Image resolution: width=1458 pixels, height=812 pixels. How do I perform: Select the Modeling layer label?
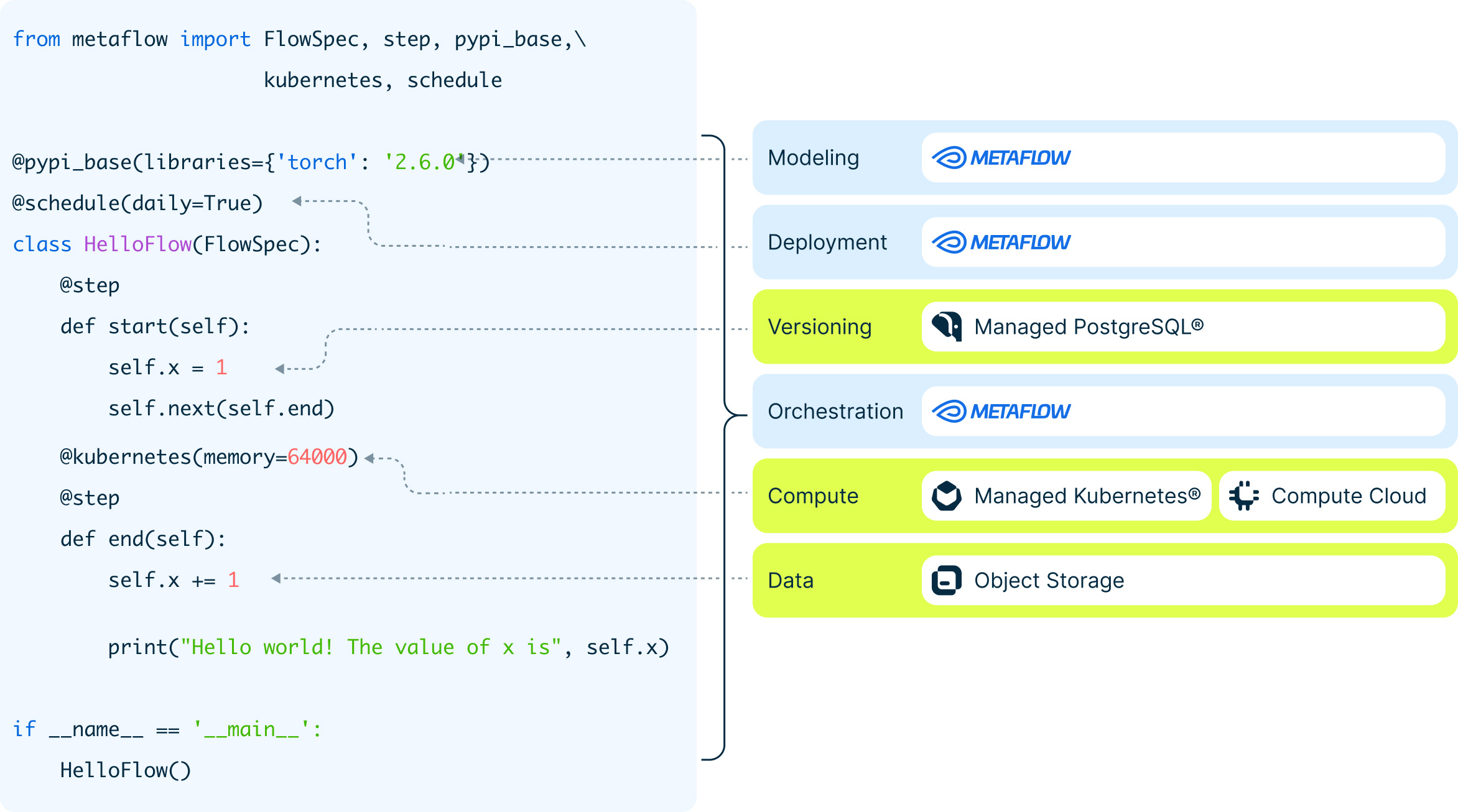tap(814, 158)
